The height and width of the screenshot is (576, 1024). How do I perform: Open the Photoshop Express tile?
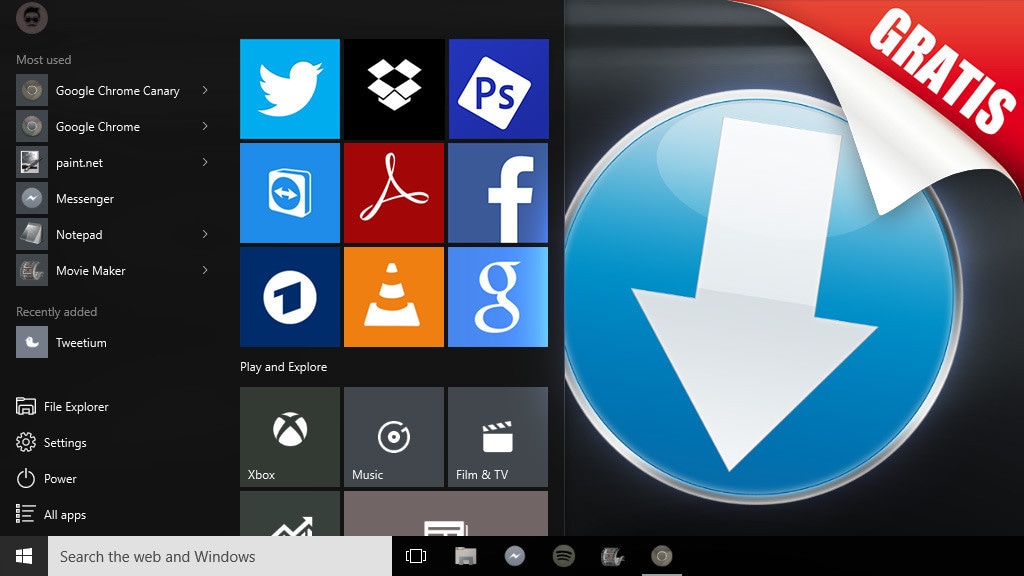(497, 88)
